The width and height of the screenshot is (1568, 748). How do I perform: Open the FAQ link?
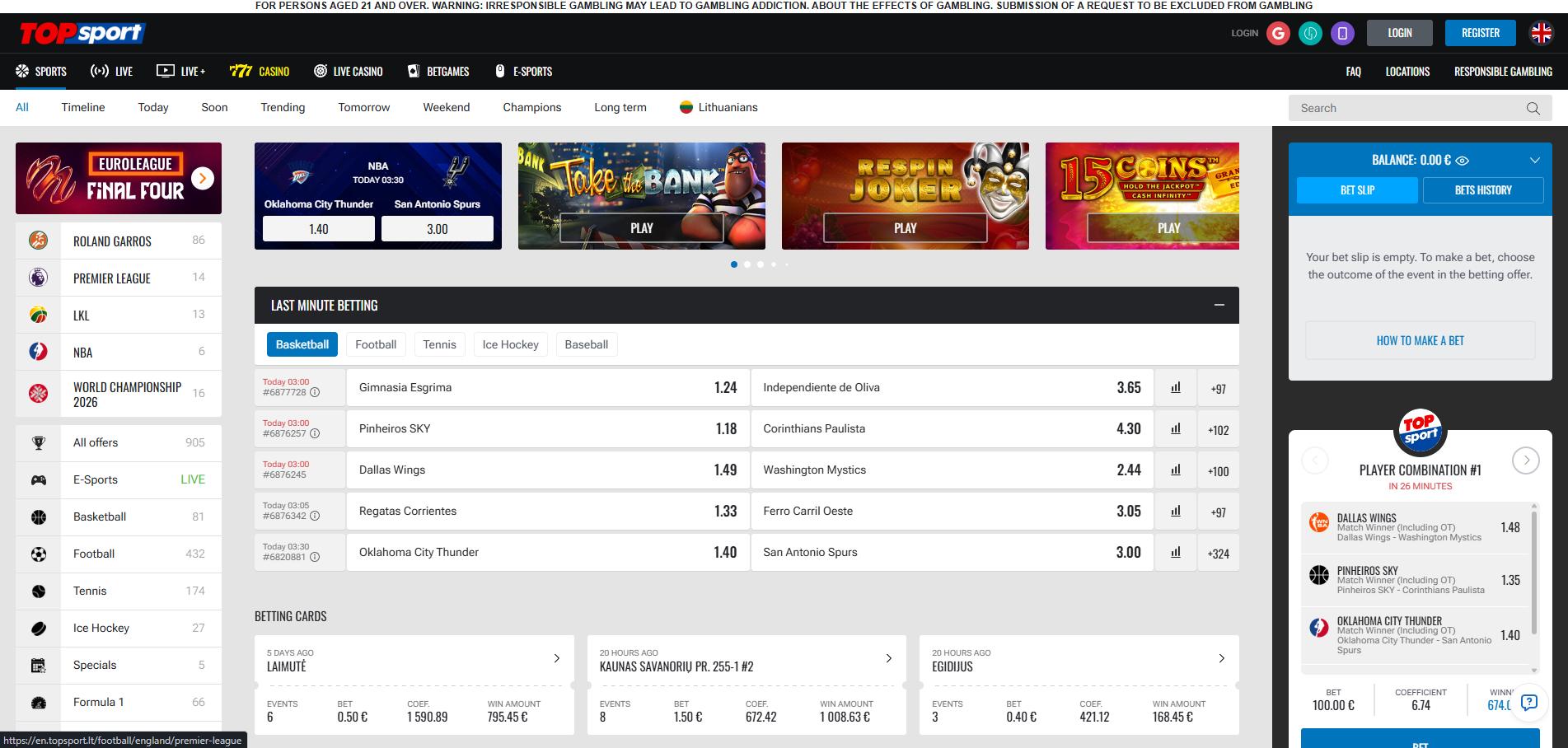[1353, 72]
